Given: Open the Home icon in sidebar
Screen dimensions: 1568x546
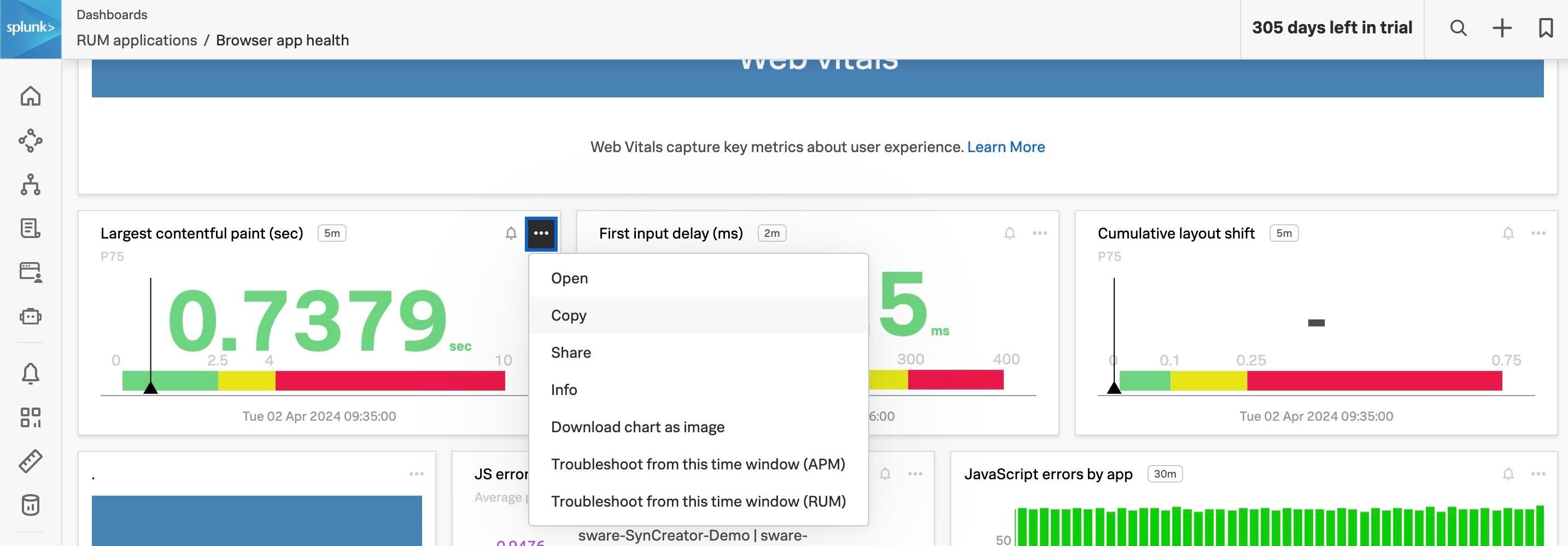Looking at the screenshot, I should point(31,96).
